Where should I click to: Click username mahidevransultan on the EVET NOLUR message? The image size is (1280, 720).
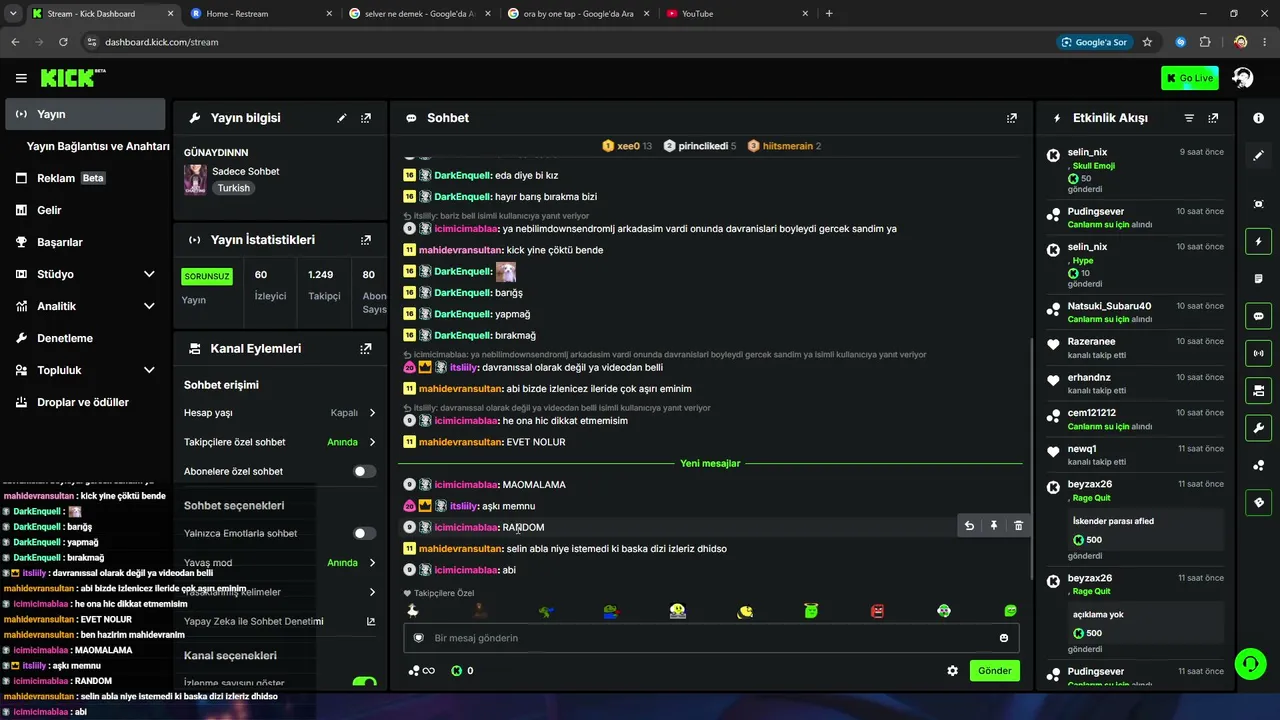click(x=460, y=442)
